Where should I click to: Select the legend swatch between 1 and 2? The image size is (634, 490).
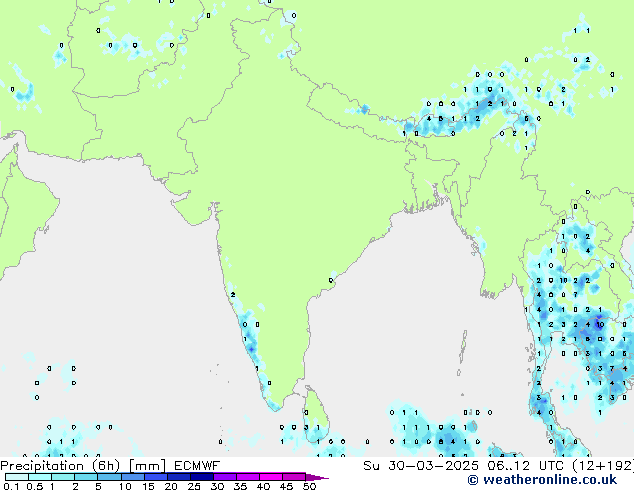click(63, 477)
